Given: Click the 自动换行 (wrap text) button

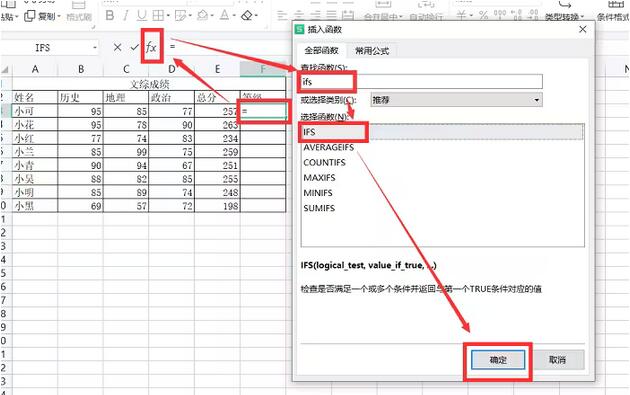Looking at the screenshot, I should pyautogui.click(x=426, y=11).
